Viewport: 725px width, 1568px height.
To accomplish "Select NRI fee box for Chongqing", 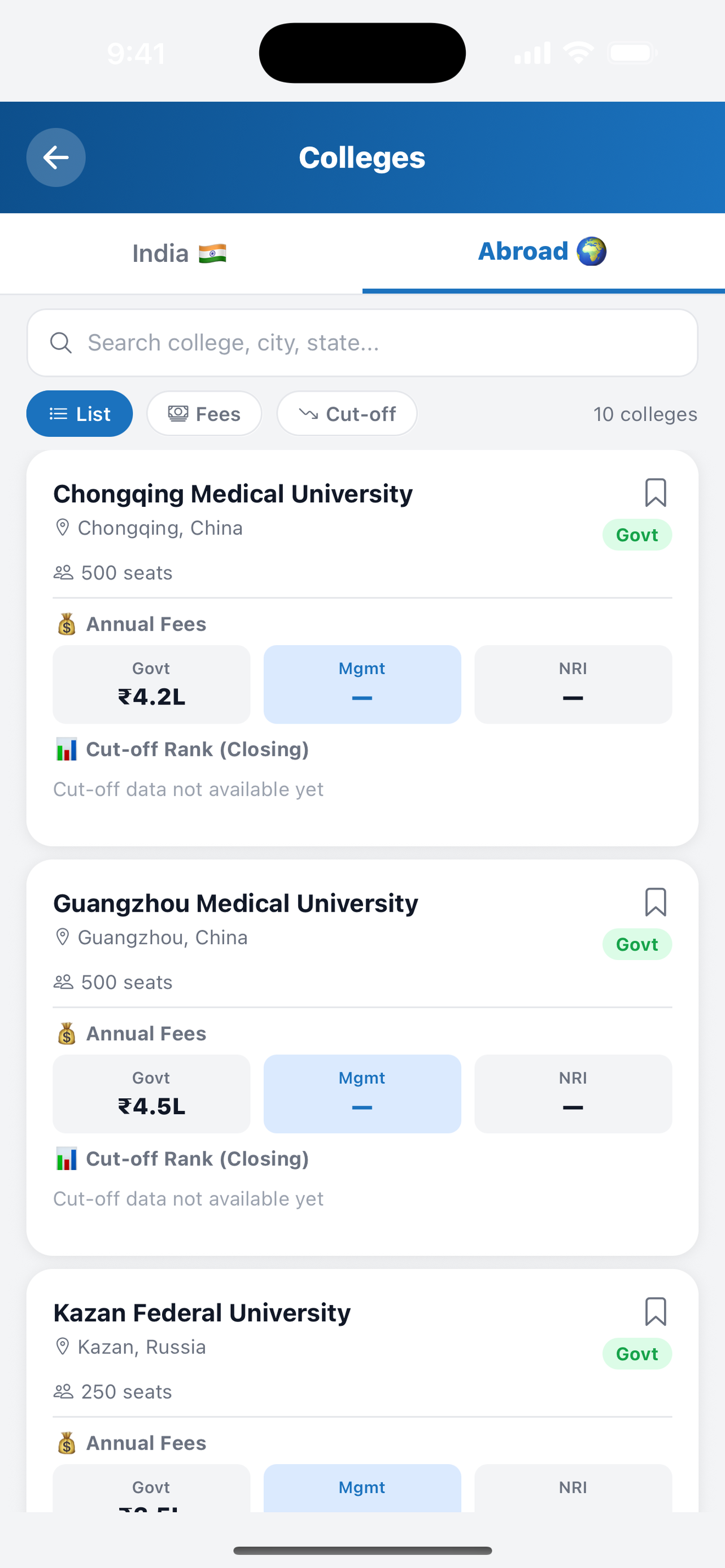I will (574, 685).
